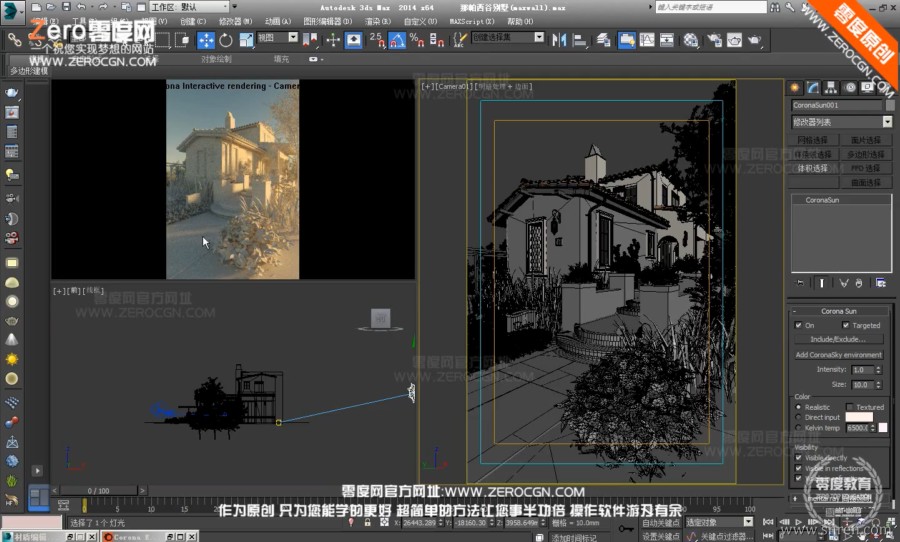Click the Direct input color swatch
Screen dimensions: 900x542
pyautogui.click(x=859, y=417)
